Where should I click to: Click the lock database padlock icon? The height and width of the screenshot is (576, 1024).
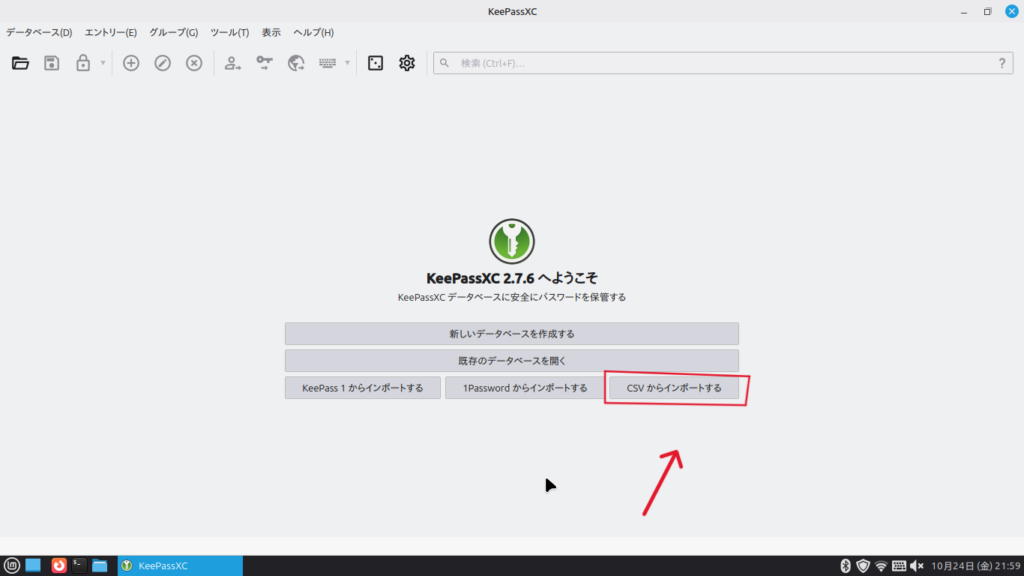click(x=83, y=63)
